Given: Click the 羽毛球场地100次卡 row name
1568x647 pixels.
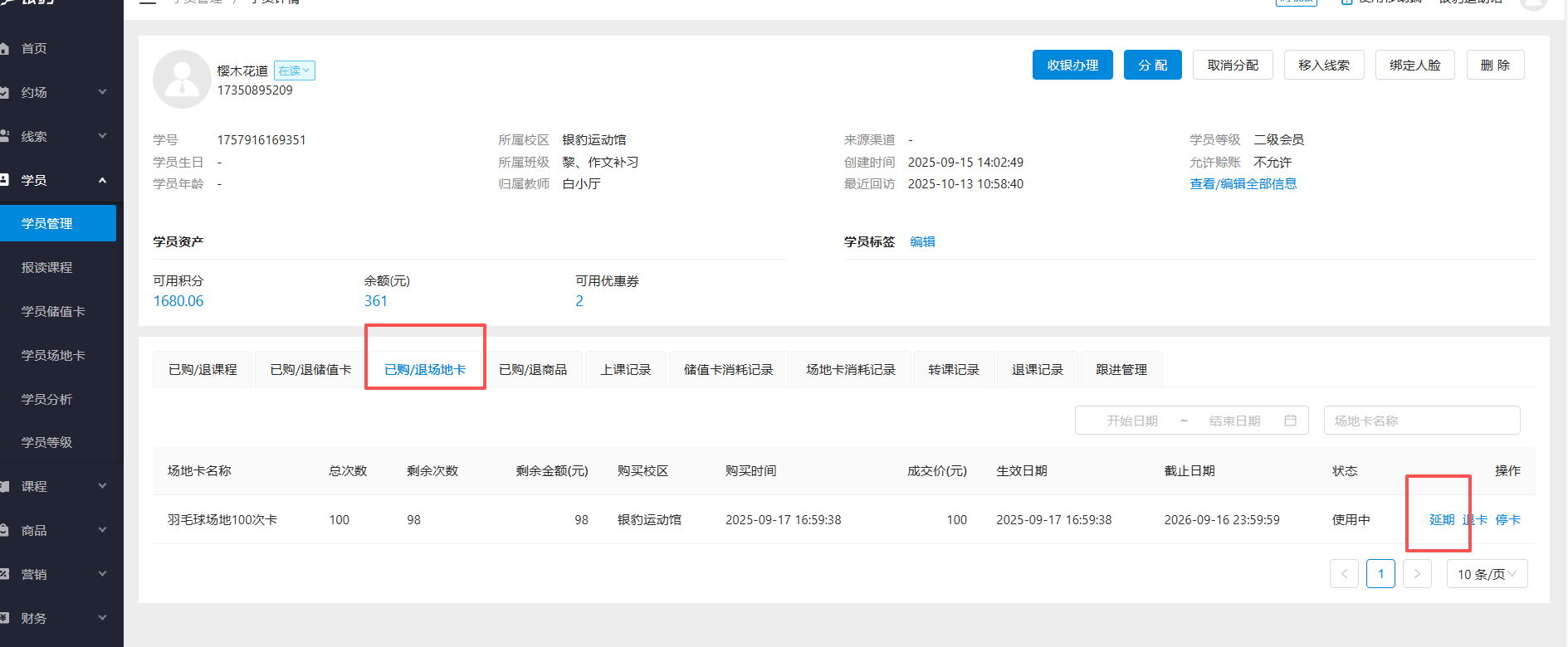Looking at the screenshot, I should (222, 520).
